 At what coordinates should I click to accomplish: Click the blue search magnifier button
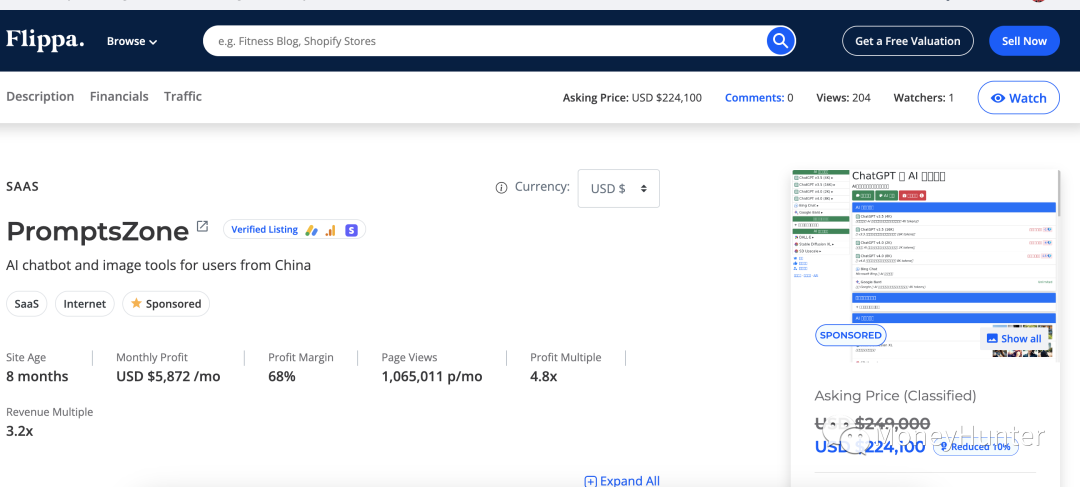tap(780, 41)
